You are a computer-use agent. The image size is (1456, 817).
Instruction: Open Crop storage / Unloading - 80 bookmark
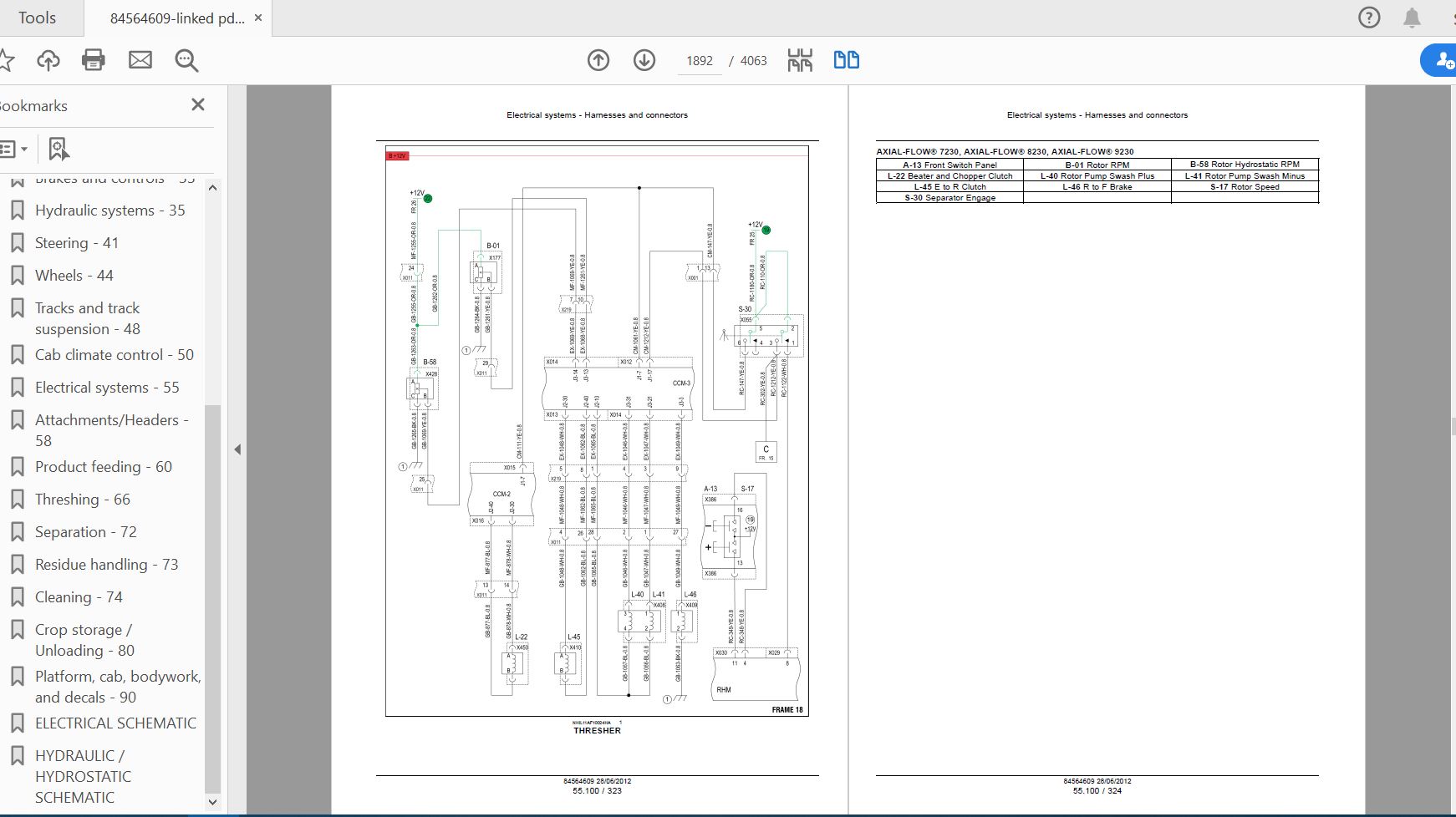point(84,640)
